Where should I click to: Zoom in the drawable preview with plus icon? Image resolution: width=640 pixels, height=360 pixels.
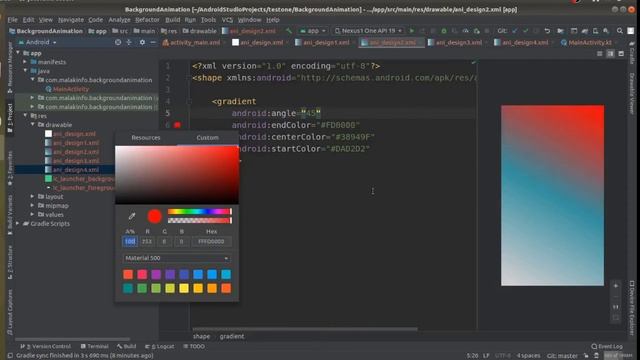[616, 286]
